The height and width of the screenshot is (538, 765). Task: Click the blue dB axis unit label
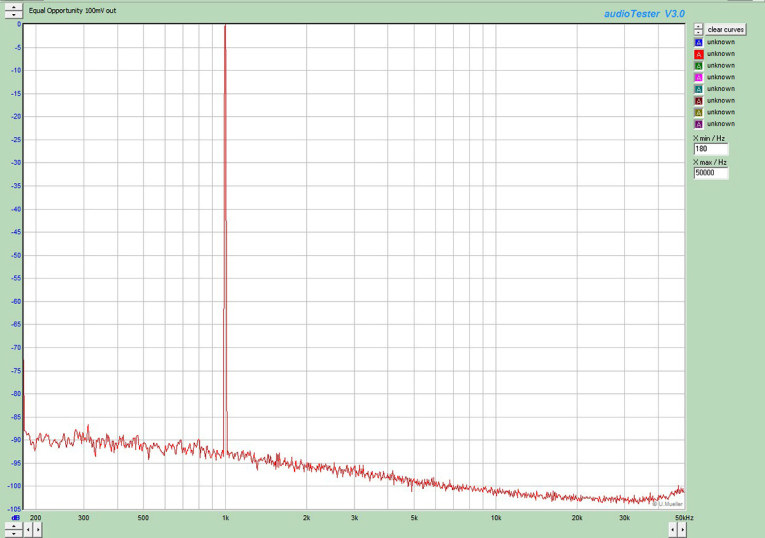click(x=16, y=518)
